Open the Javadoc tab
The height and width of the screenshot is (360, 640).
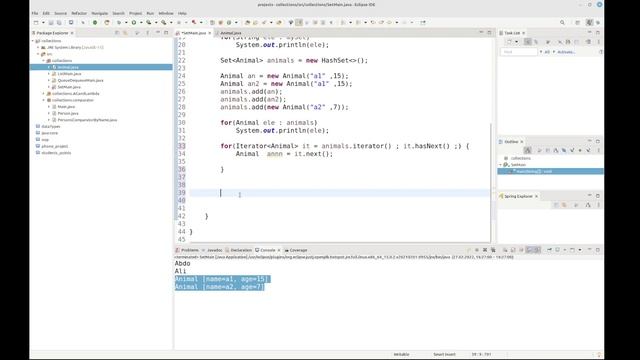[214, 250]
